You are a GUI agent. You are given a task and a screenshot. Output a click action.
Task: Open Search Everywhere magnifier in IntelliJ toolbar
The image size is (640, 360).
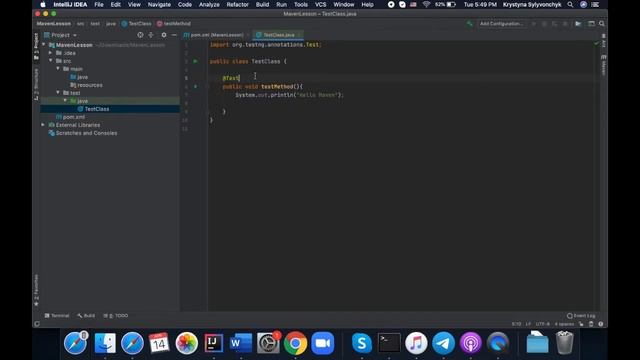tap(602, 24)
